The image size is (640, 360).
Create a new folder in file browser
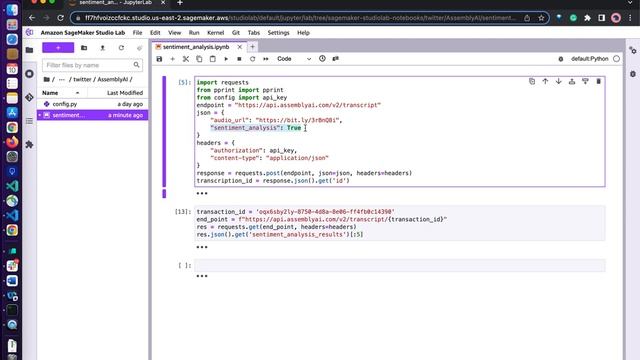(84, 48)
